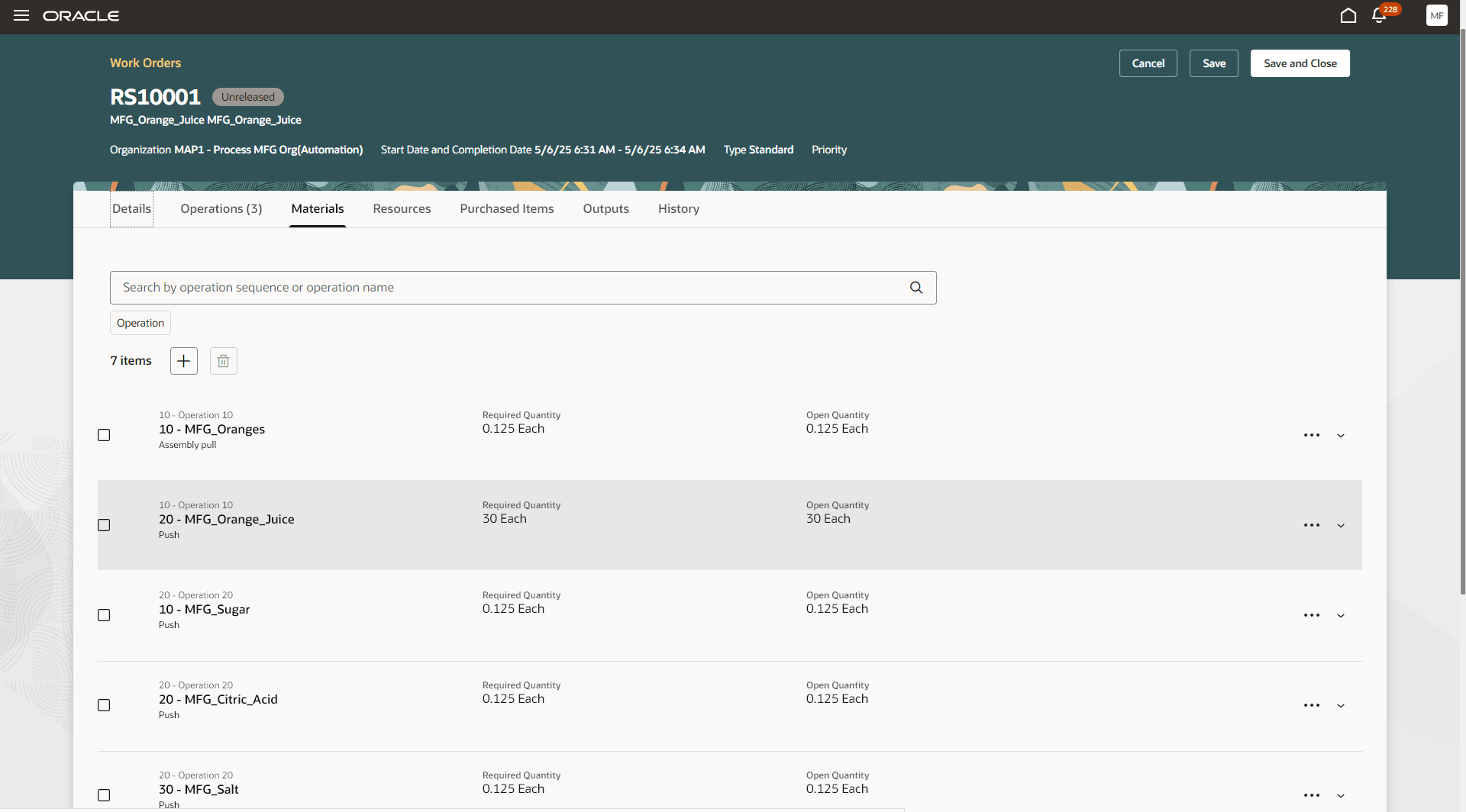Click the Save and Close button

(x=1300, y=63)
